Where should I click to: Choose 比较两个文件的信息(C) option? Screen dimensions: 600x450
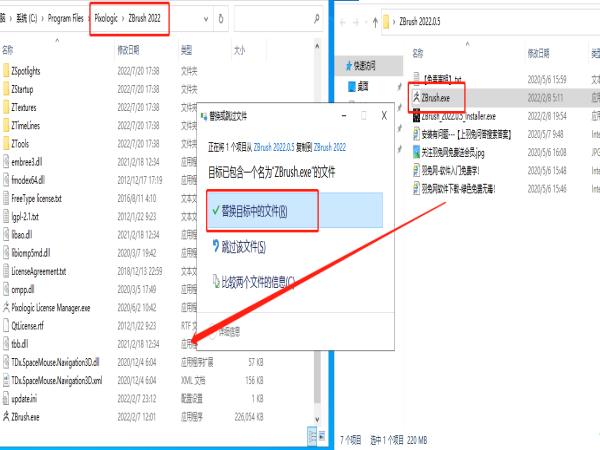coord(254,282)
